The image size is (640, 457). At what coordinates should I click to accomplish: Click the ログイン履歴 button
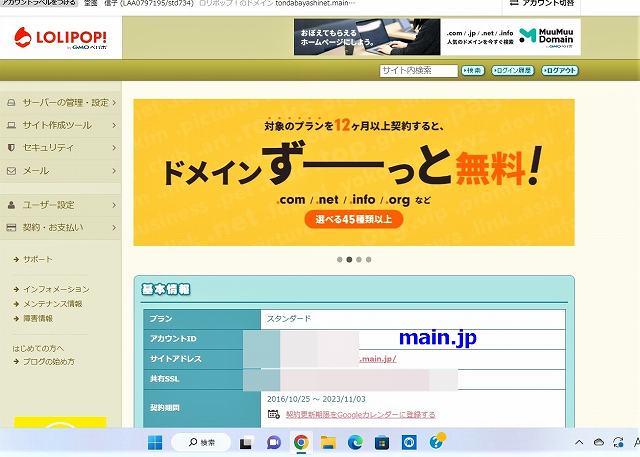pos(512,71)
